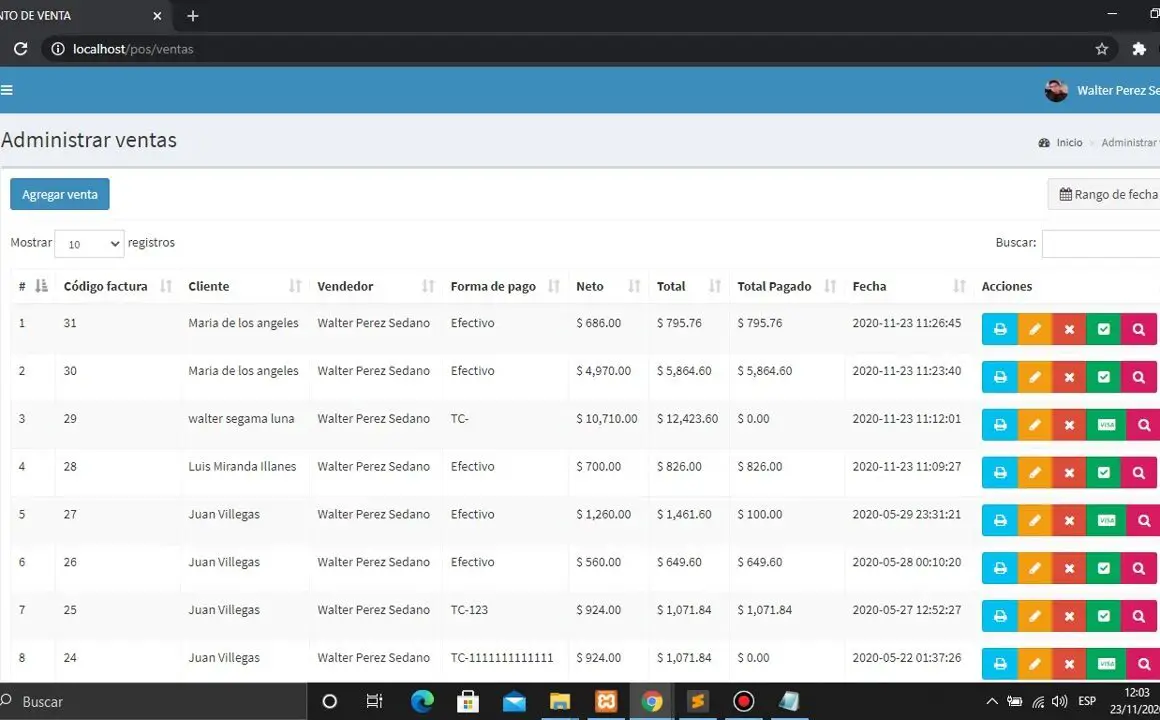Open the Rango de fecha date picker

[1107, 195]
